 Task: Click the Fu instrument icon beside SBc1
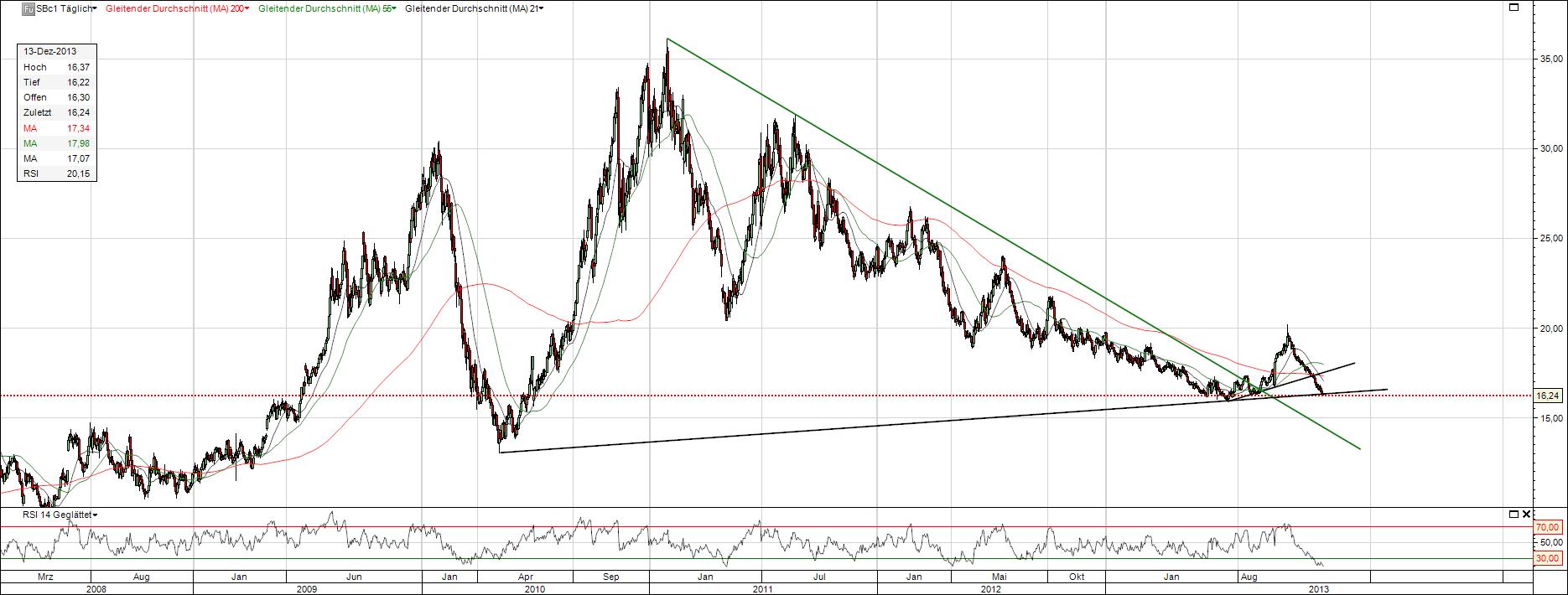[x=26, y=8]
